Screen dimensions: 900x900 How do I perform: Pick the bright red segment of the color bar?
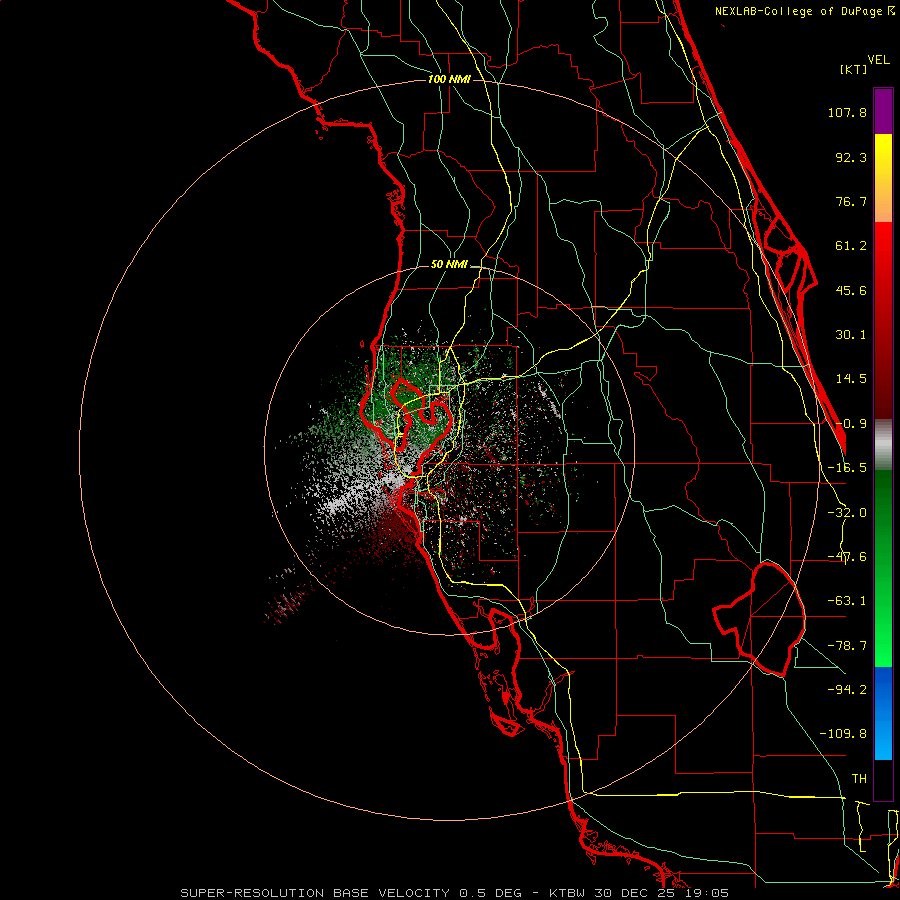click(x=883, y=247)
